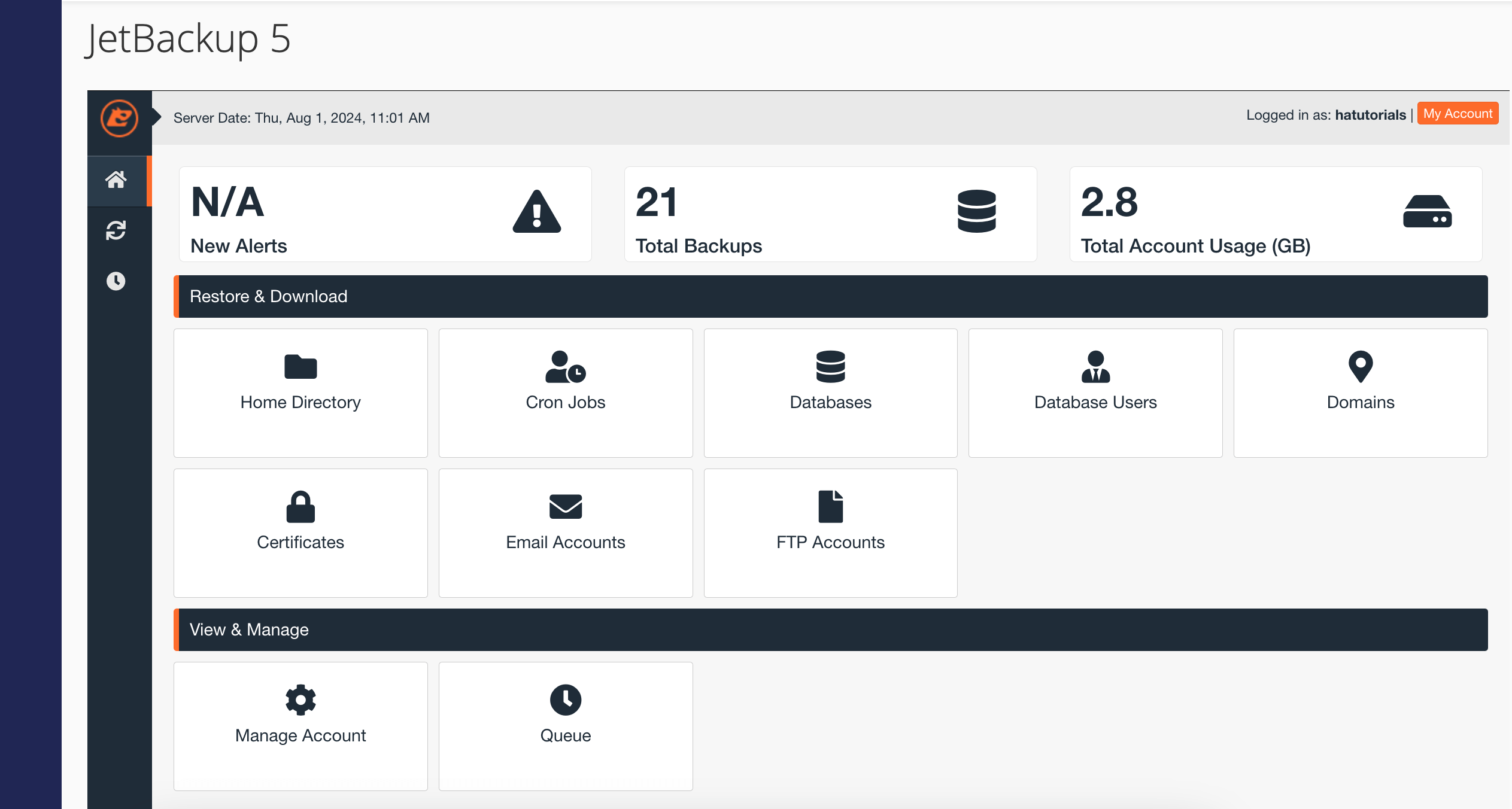Open Certificates backups
1512x809 pixels.
point(300,533)
